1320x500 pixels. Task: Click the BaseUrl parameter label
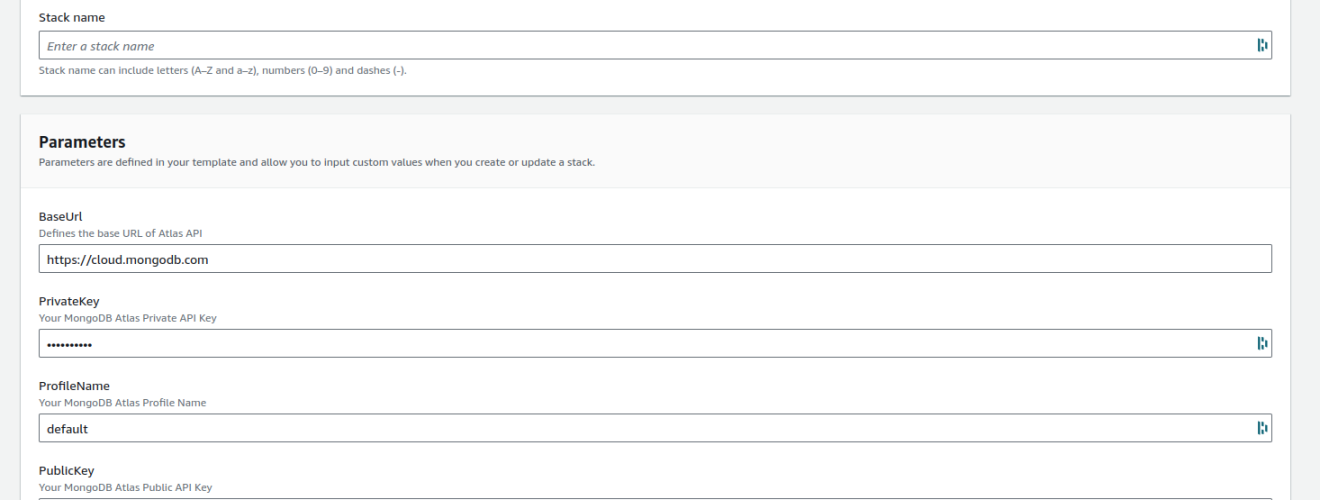pyautogui.click(x=60, y=217)
